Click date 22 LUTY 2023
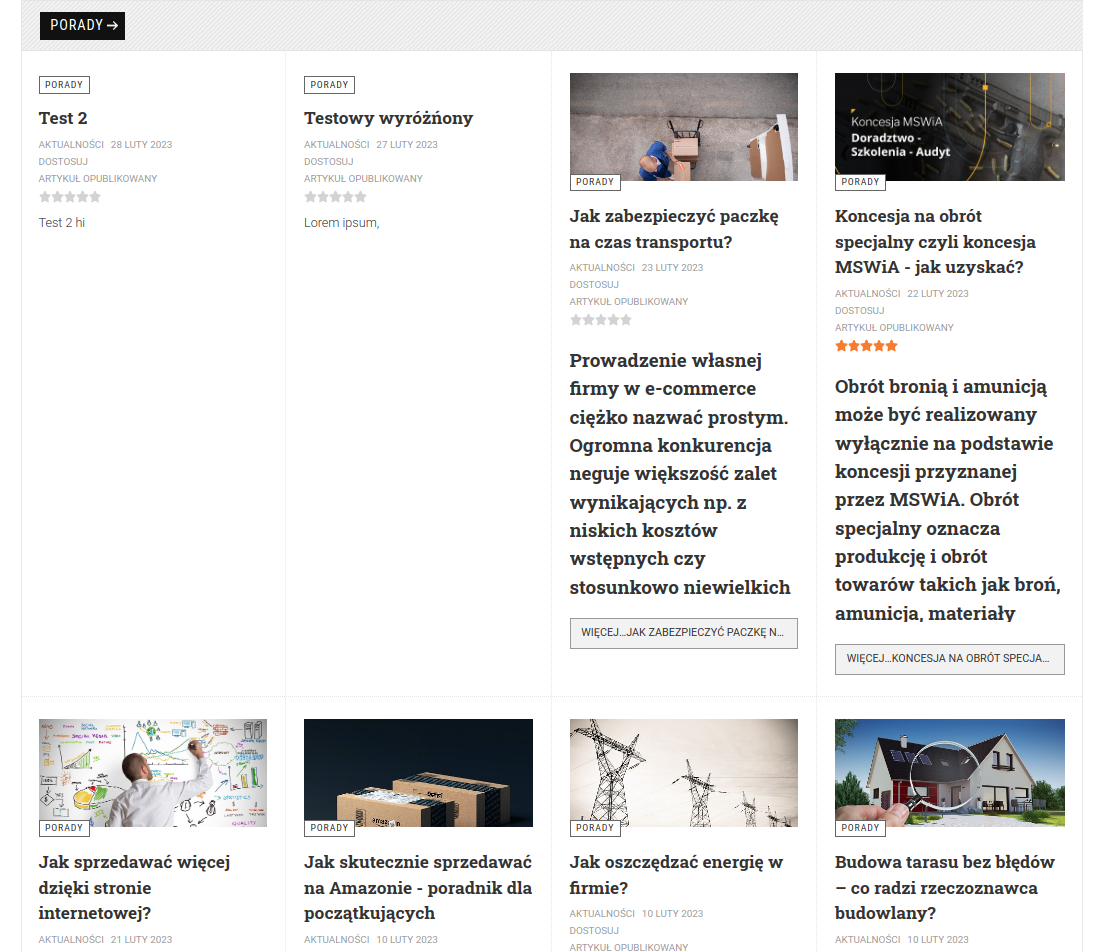Image resolution: width=1095 pixels, height=952 pixels. [938, 293]
